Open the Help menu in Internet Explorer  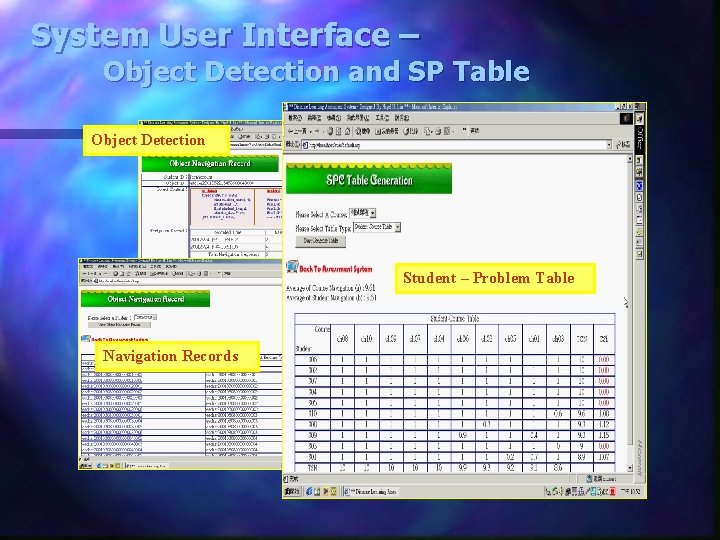click(402, 118)
